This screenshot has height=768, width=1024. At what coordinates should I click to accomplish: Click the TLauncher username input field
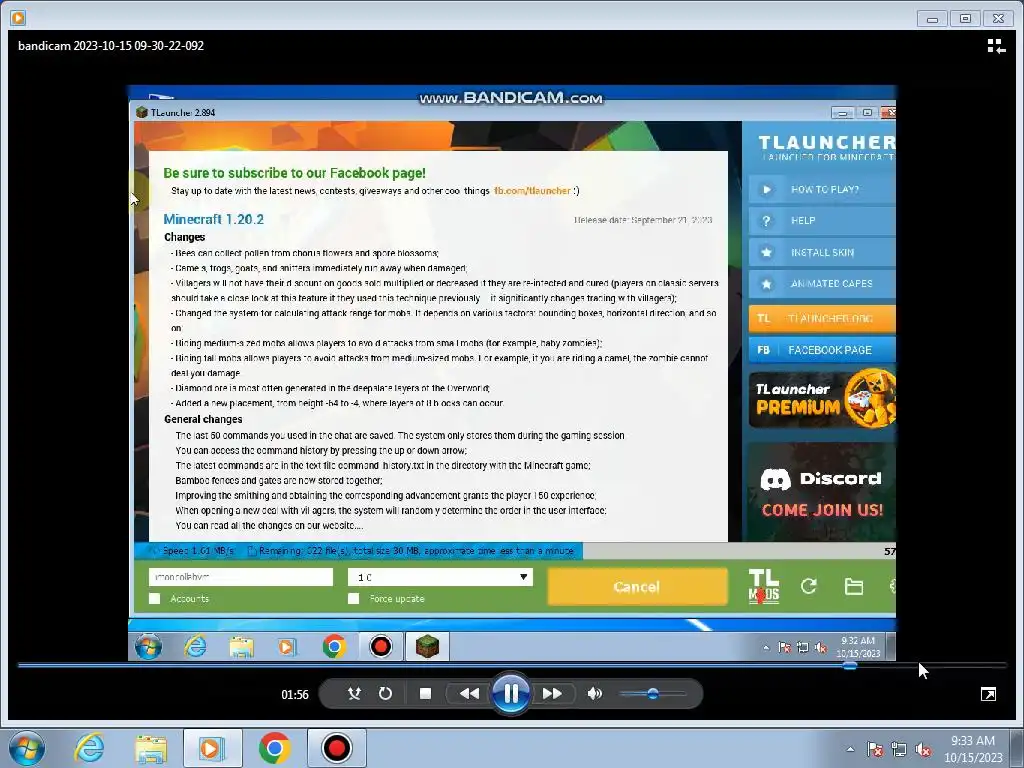click(x=241, y=577)
